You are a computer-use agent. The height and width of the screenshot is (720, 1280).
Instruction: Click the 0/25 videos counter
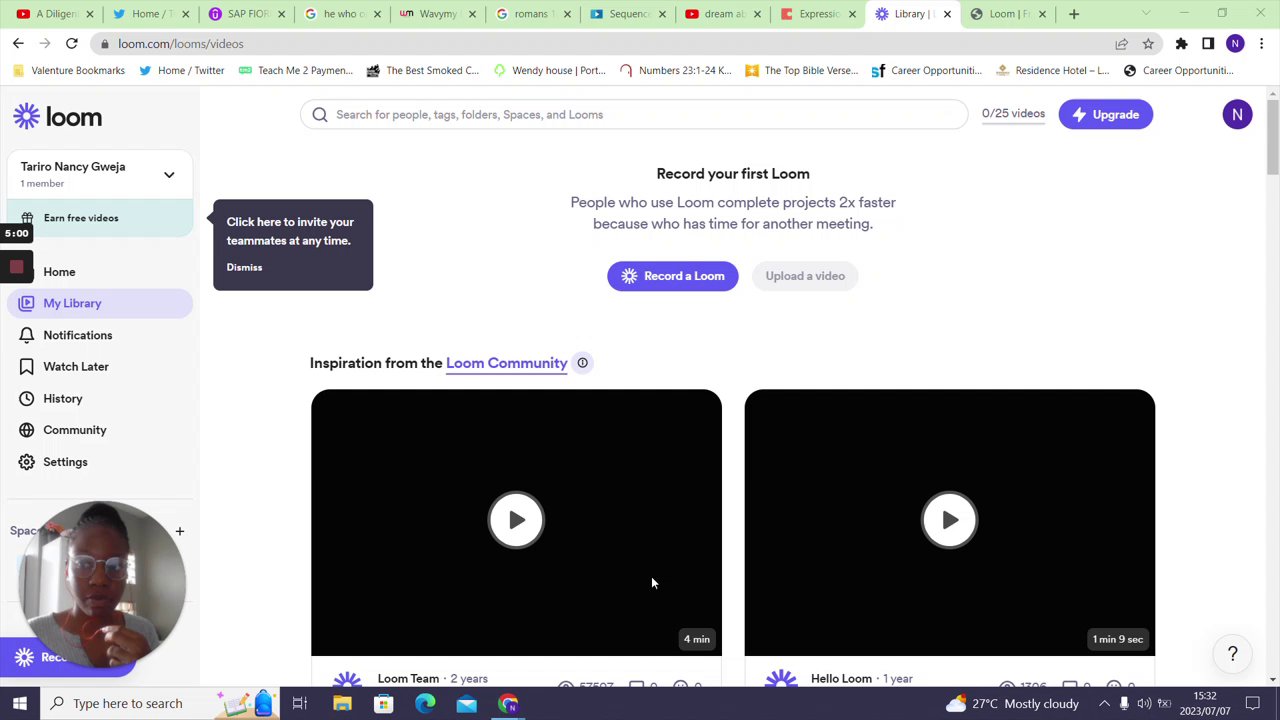point(1013,114)
